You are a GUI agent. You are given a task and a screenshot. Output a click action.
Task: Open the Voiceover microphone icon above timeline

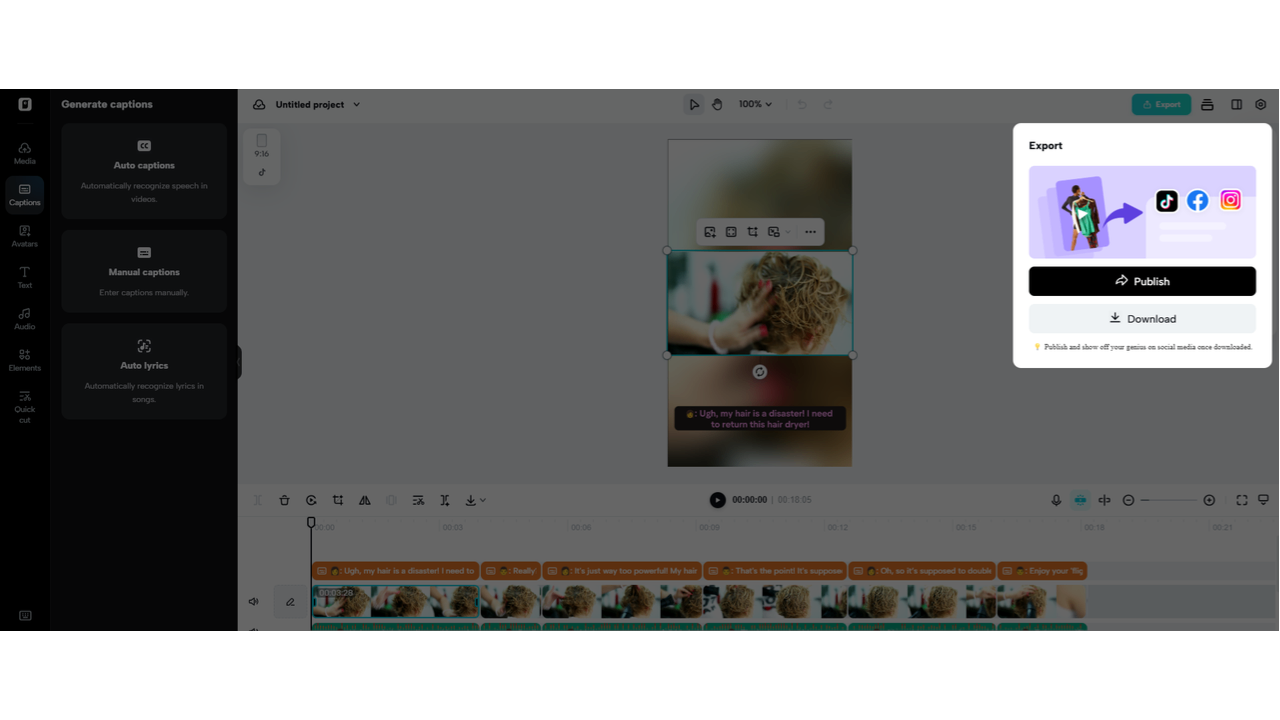[1056, 500]
